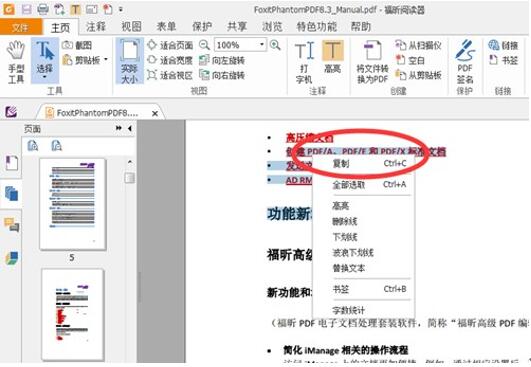Screen dimensions: 531x367
Task: Click the 截图 snapshot tool
Action: pos(77,45)
